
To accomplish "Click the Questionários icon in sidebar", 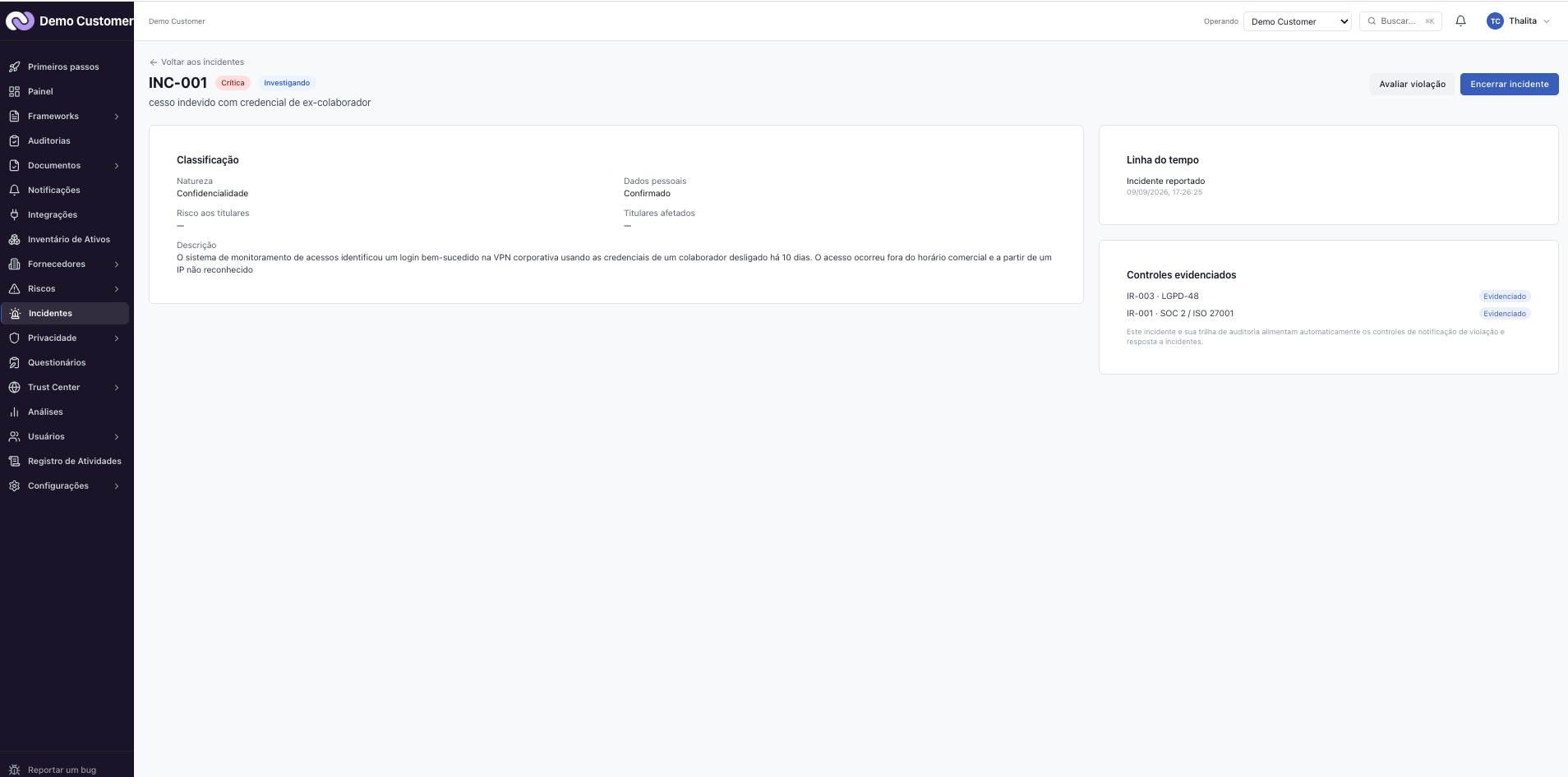I will (14, 362).
